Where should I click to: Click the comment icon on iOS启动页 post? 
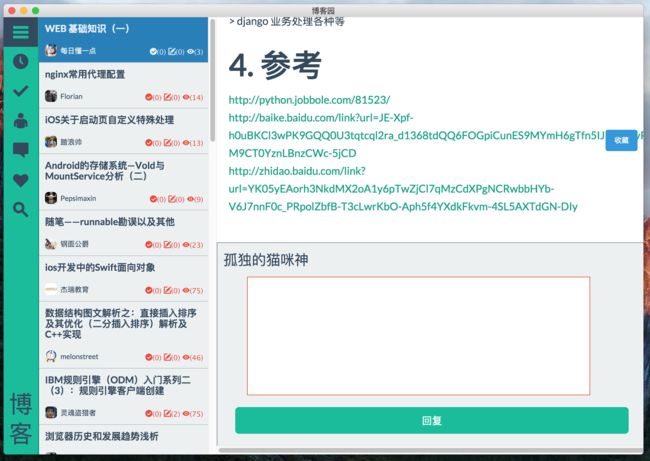(x=167, y=143)
